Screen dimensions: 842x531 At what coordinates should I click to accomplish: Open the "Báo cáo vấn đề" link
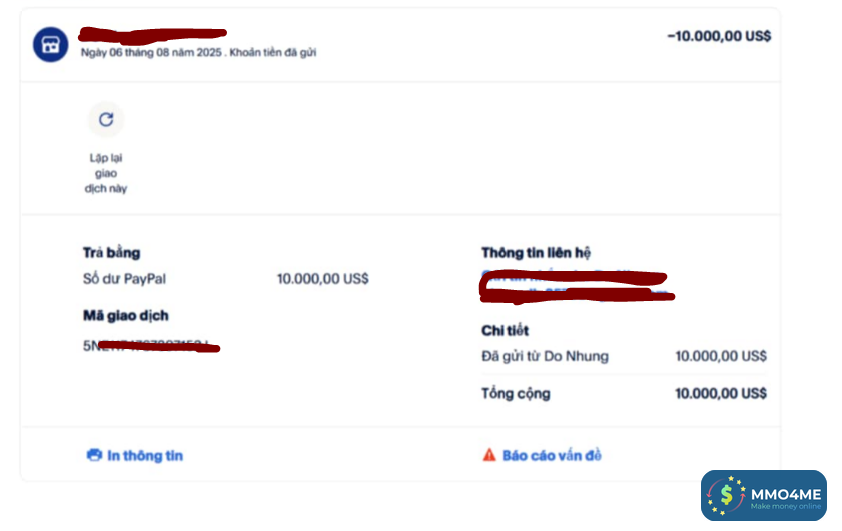pos(552,456)
